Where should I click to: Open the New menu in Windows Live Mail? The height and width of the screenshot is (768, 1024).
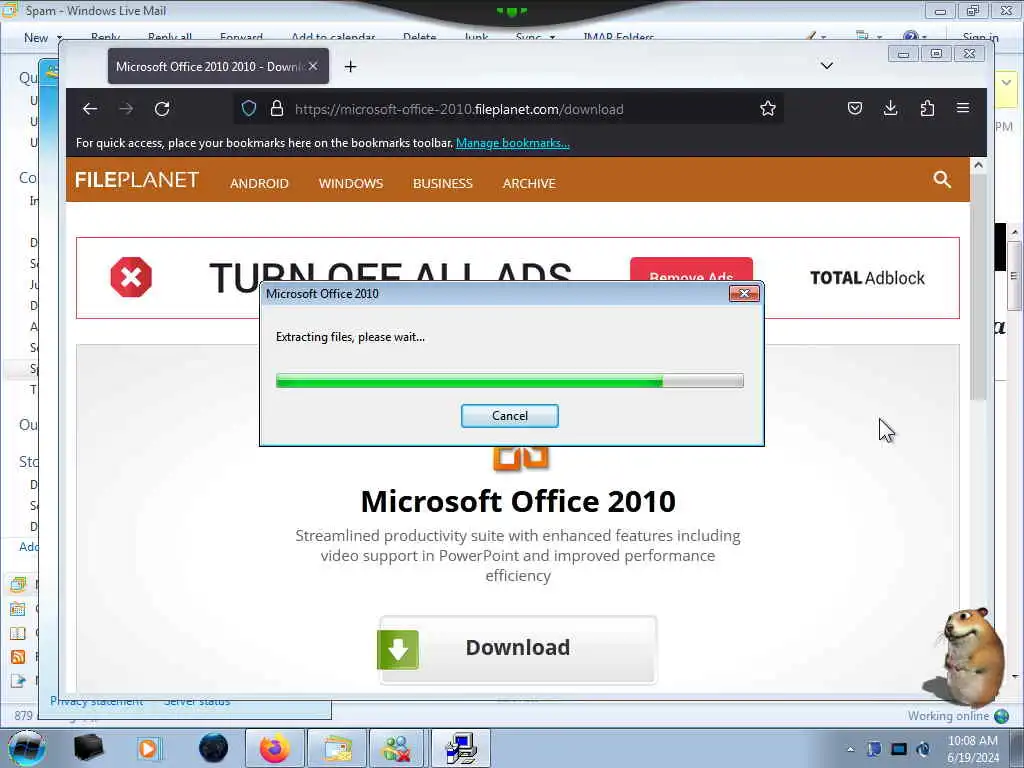click(42, 38)
